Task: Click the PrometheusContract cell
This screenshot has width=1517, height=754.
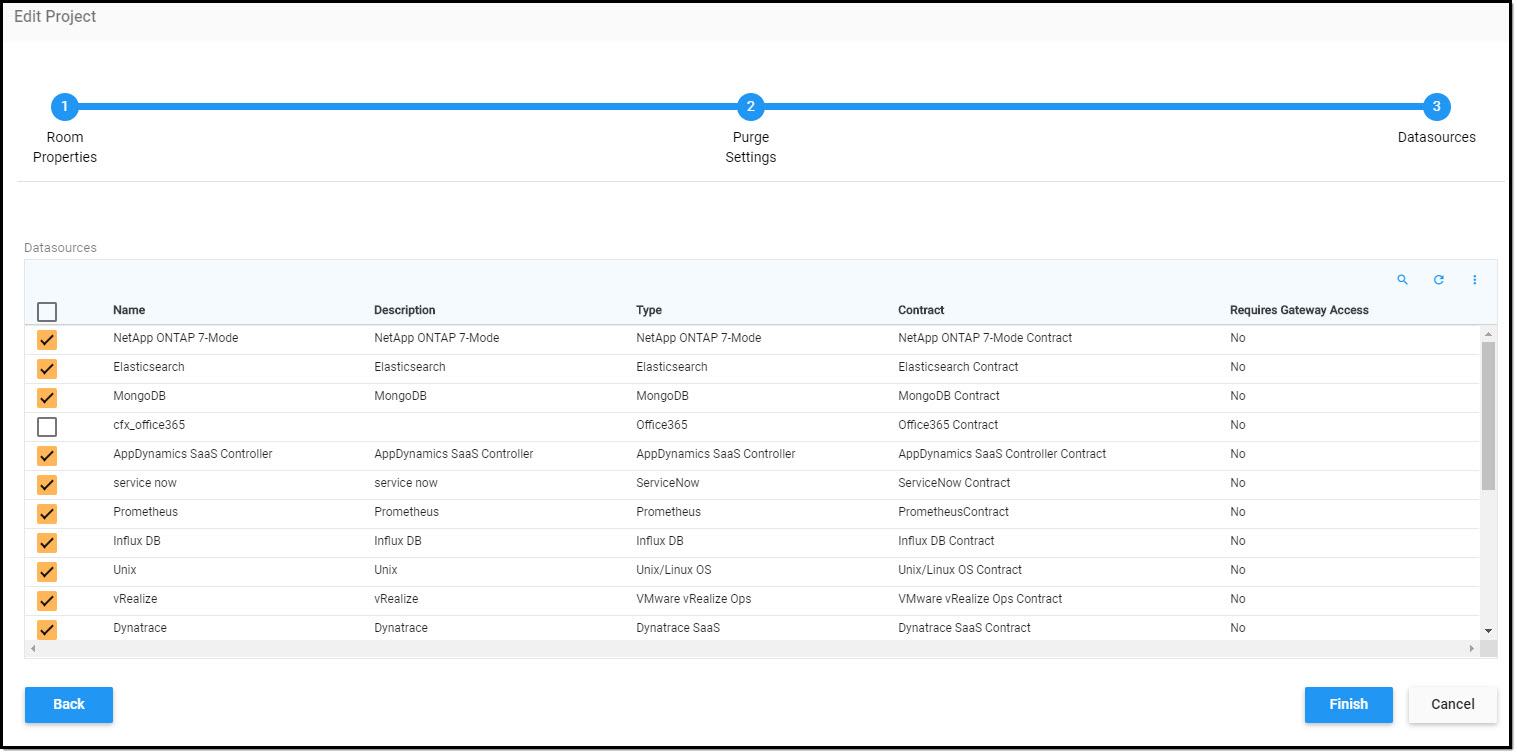Action: coord(954,512)
